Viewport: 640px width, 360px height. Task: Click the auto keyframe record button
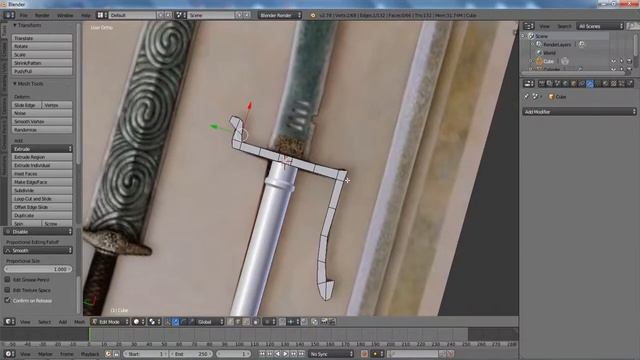coord(364,354)
